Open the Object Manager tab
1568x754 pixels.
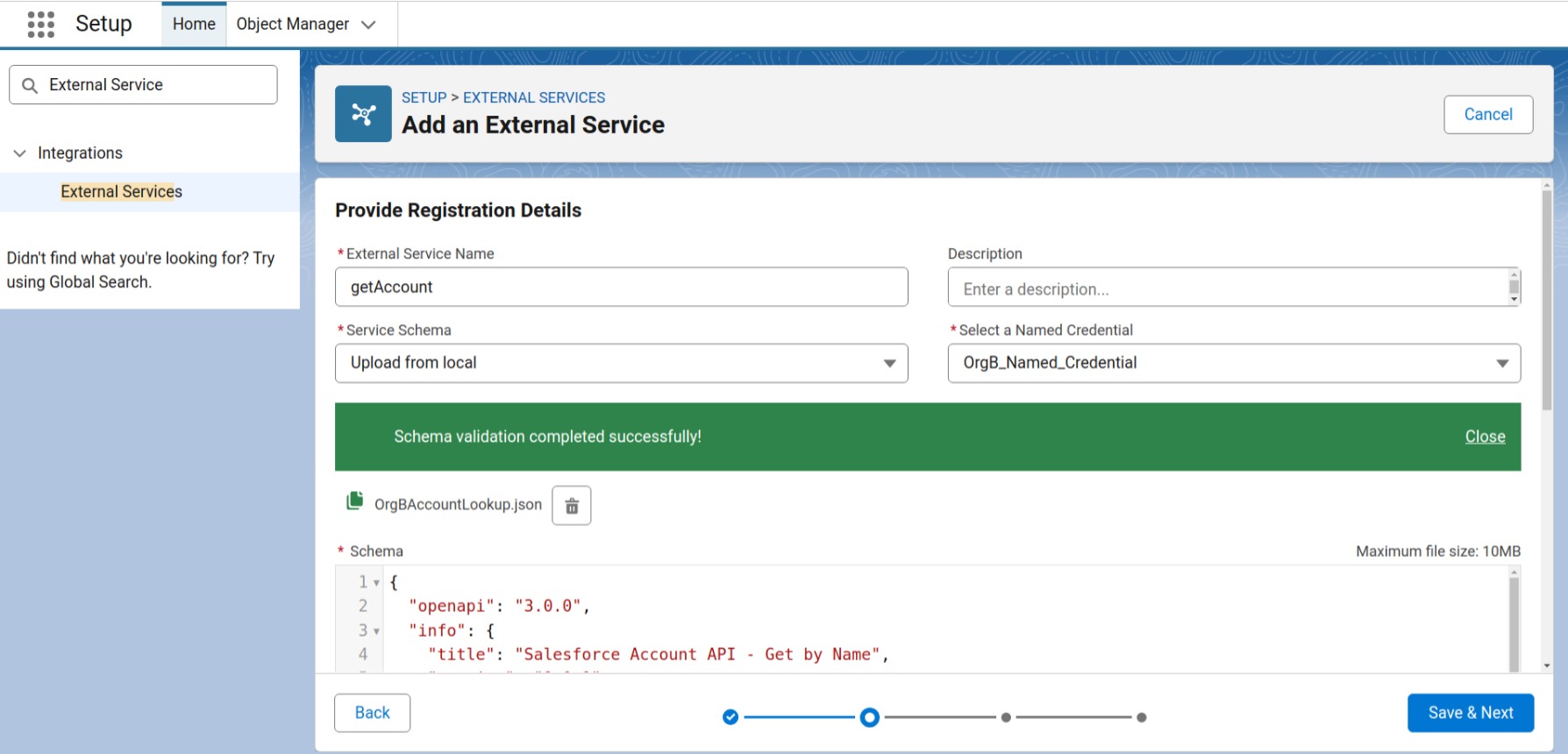292,25
